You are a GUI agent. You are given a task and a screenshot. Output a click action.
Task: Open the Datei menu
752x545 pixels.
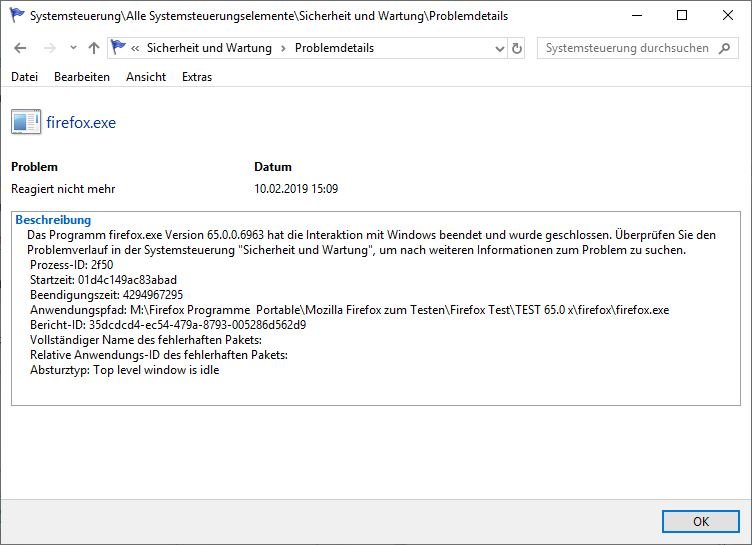24,77
